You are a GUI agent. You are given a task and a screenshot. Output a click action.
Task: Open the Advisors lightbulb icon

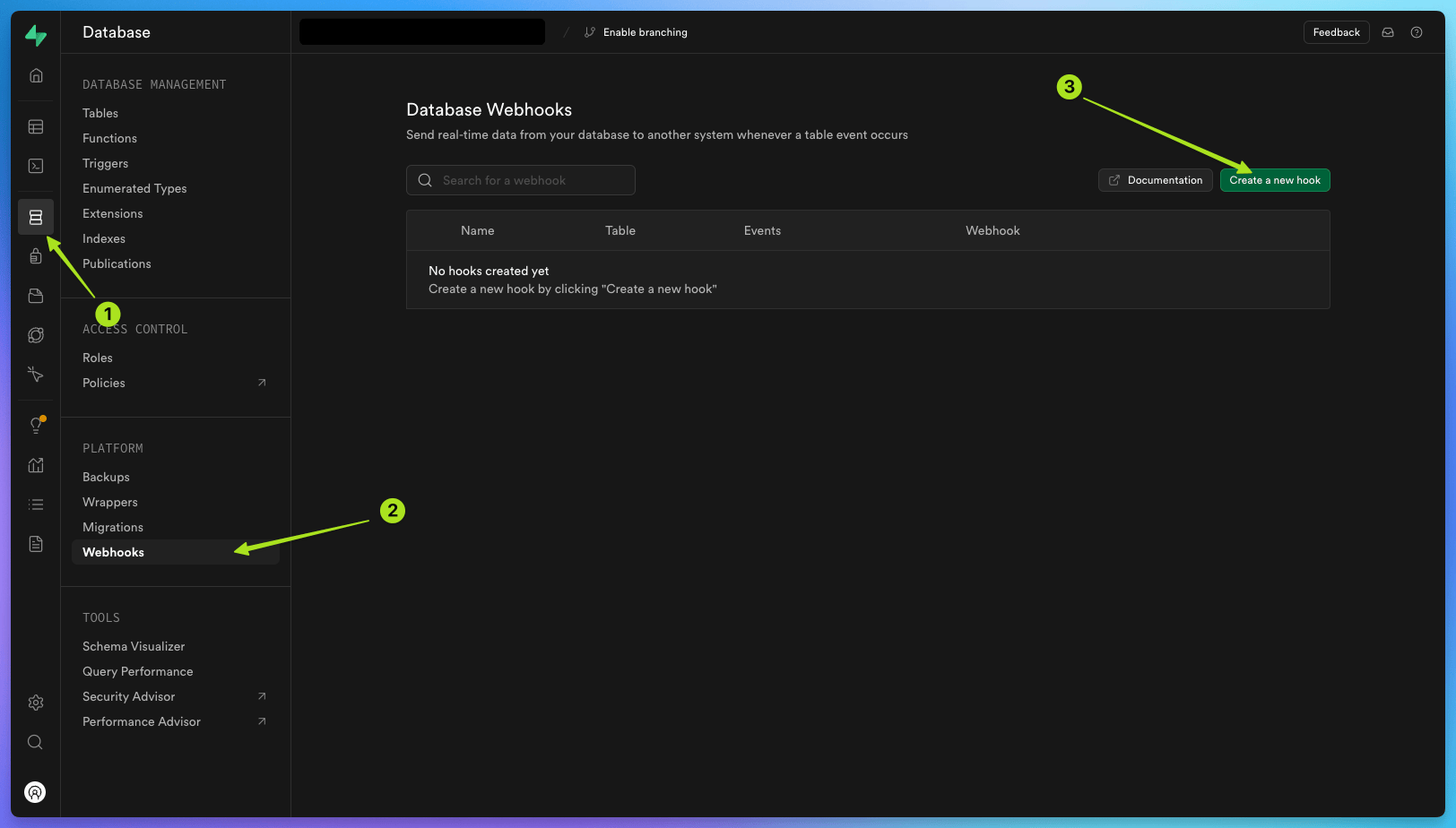36,424
